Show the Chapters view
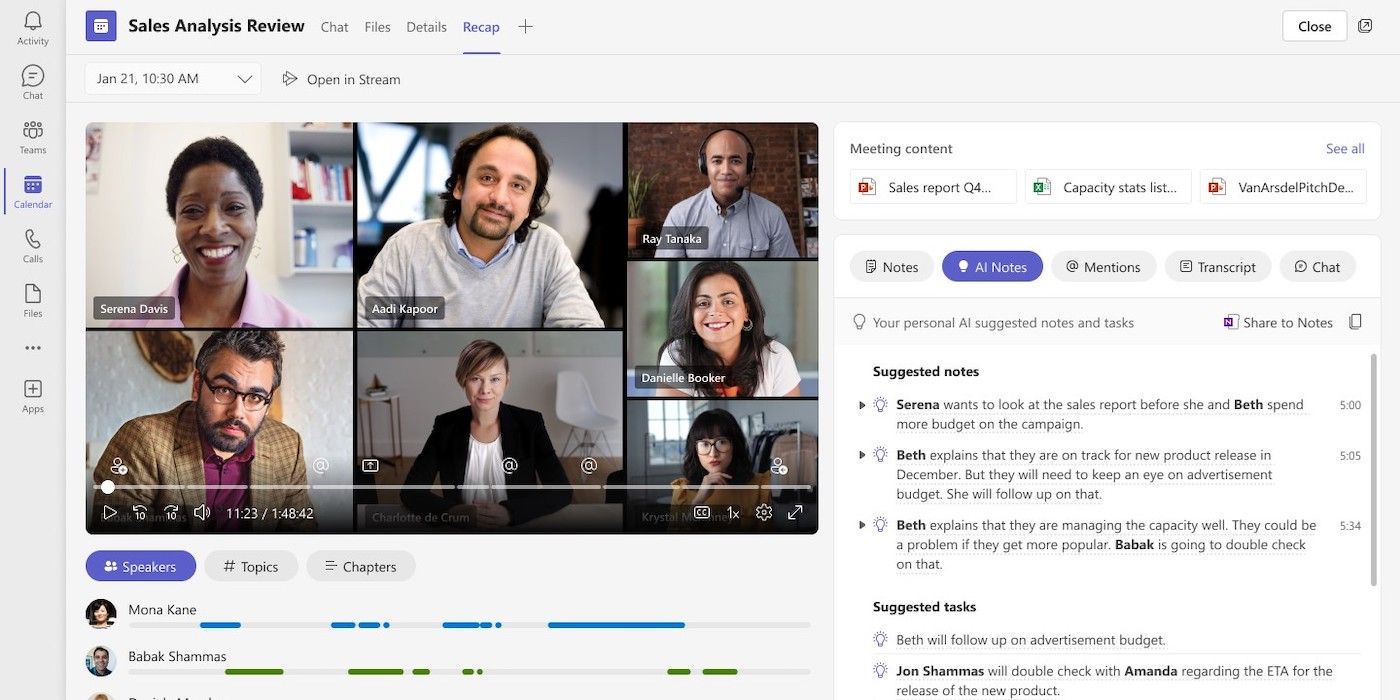This screenshot has height=700, width=1400. coord(361,566)
